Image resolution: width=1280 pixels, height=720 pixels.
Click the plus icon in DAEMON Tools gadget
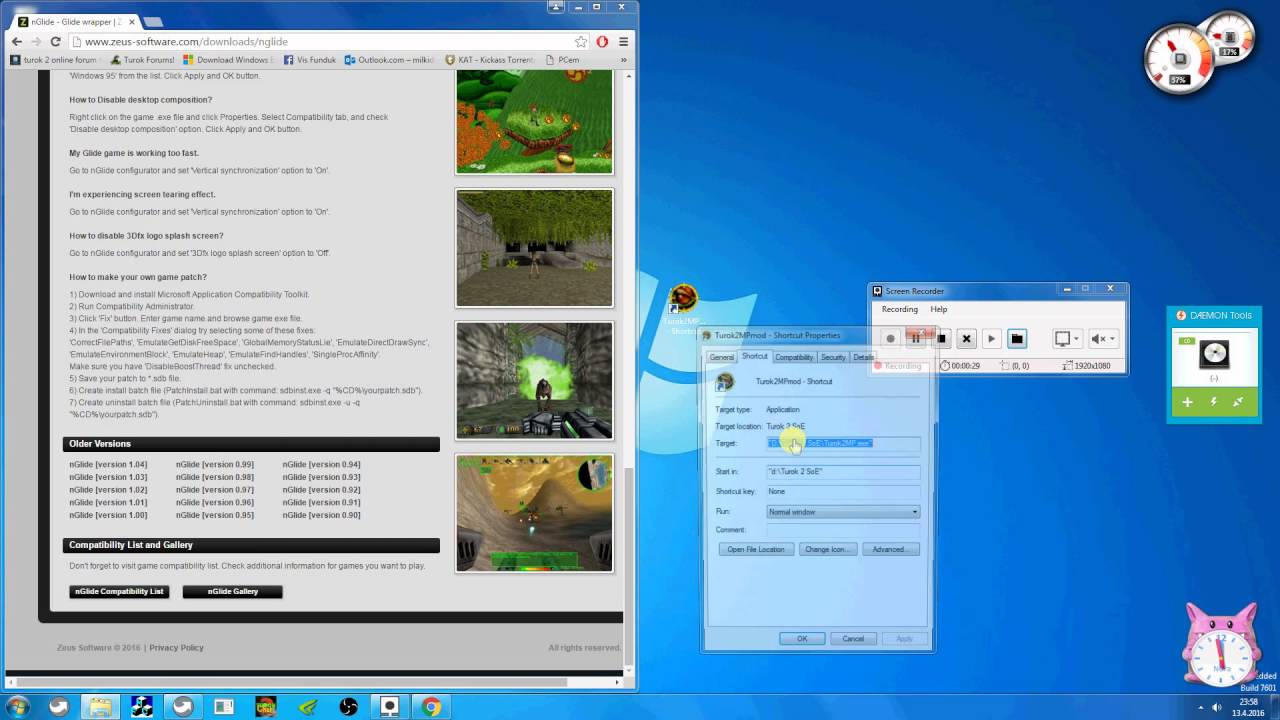coord(1187,402)
